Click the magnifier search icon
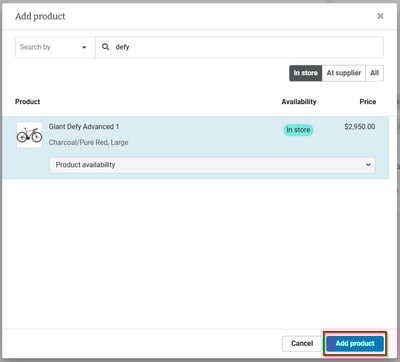 click(x=106, y=47)
